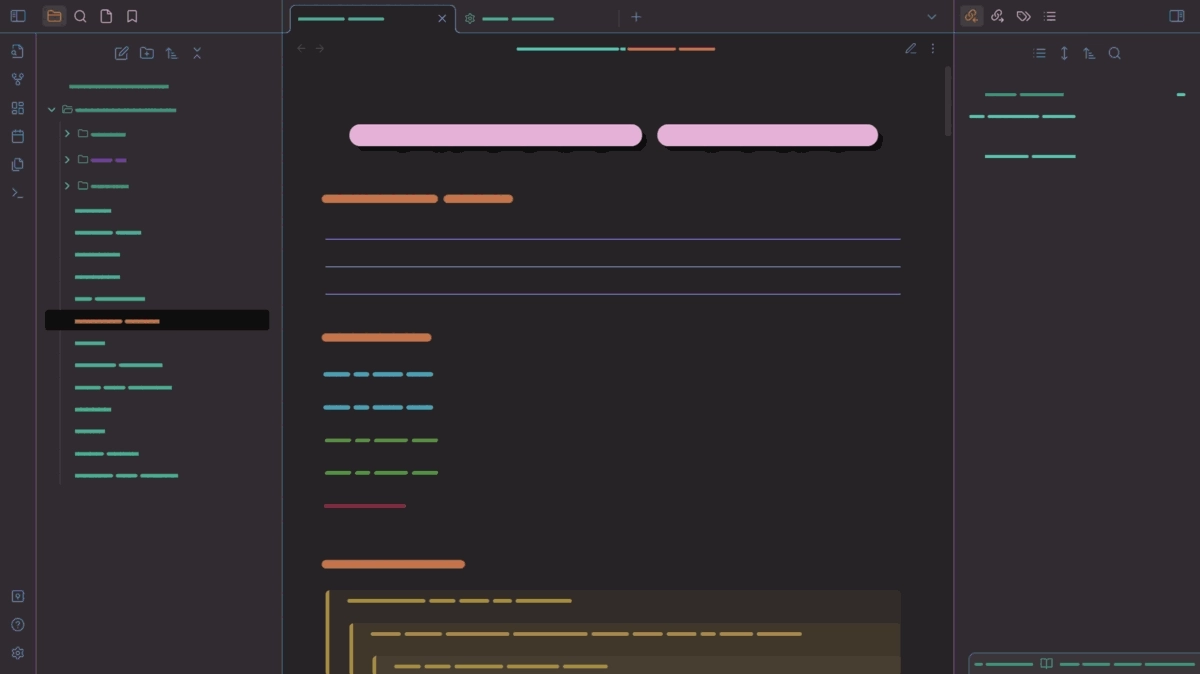Viewport: 1200px width, 674px height.
Task: Open a new tab with the plus button
Action: coord(636,17)
